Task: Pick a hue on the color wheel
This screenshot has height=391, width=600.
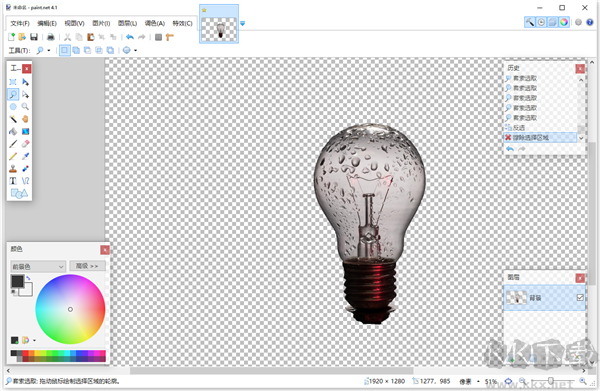Action: (70, 309)
